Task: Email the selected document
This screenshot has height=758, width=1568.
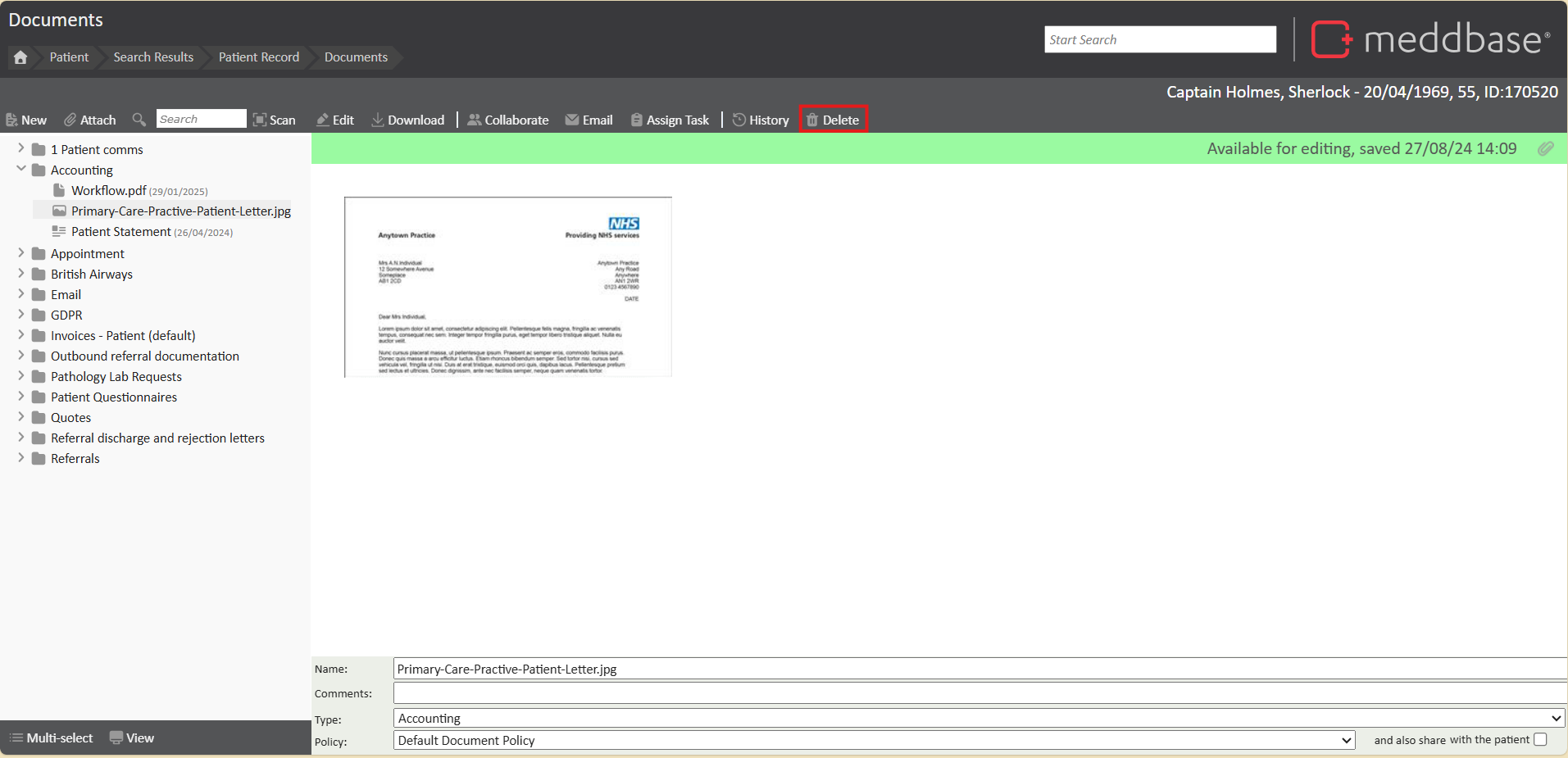Action: (589, 120)
